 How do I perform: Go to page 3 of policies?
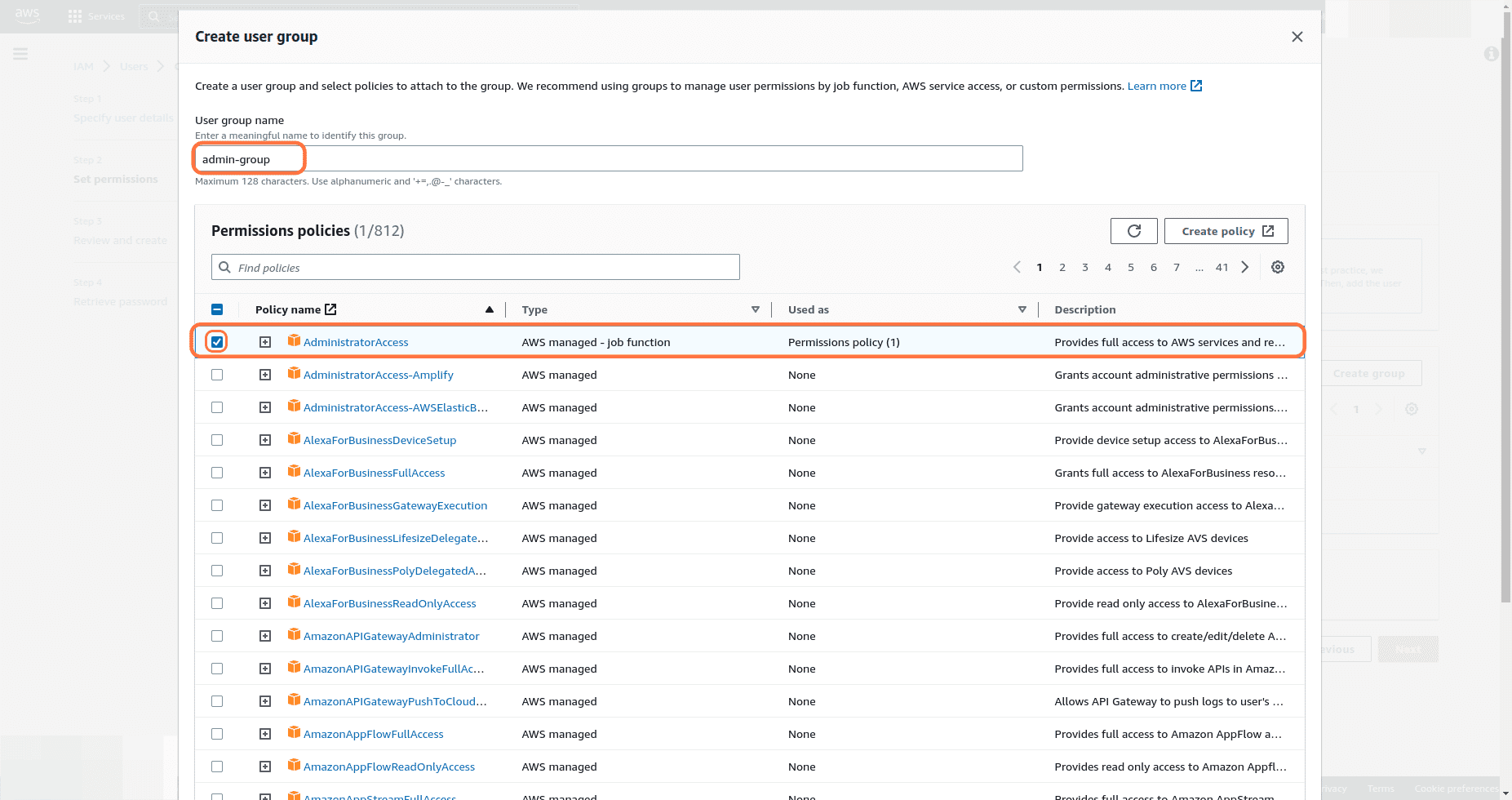pyautogui.click(x=1085, y=267)
